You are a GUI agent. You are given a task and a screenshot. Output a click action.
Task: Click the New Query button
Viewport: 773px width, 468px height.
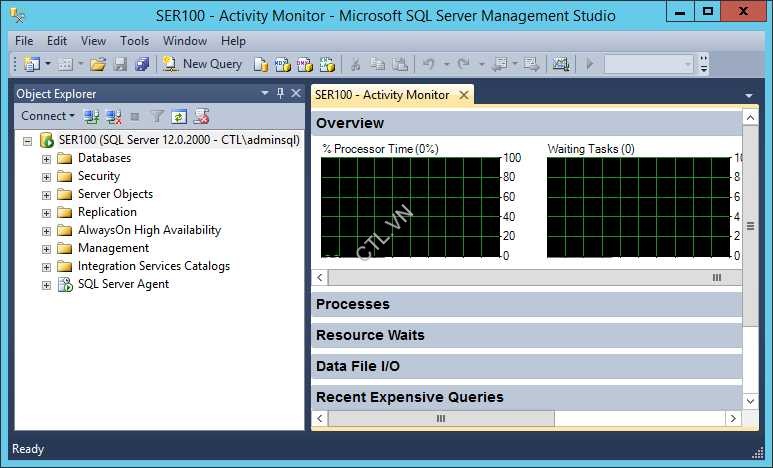tap(202, 64)
